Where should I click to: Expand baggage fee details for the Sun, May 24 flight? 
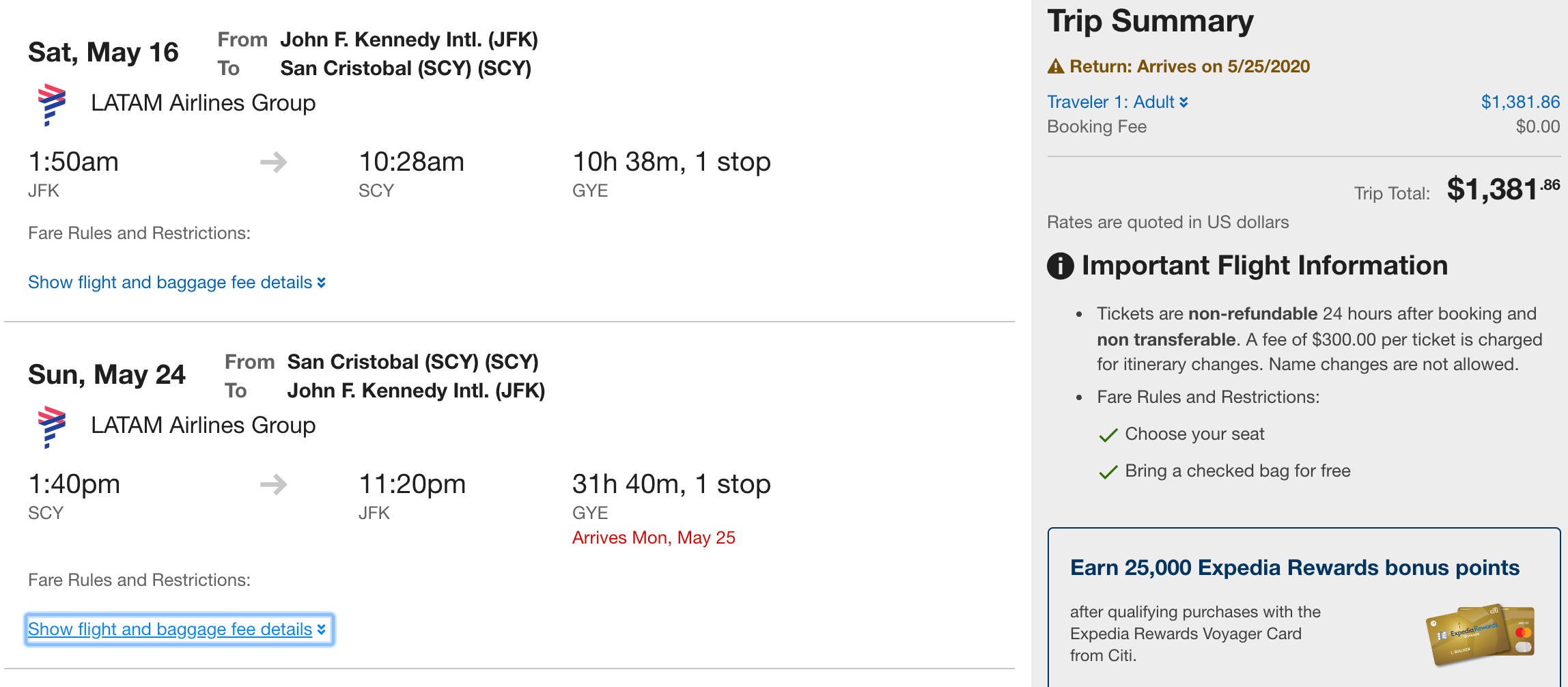coord(176,630)
